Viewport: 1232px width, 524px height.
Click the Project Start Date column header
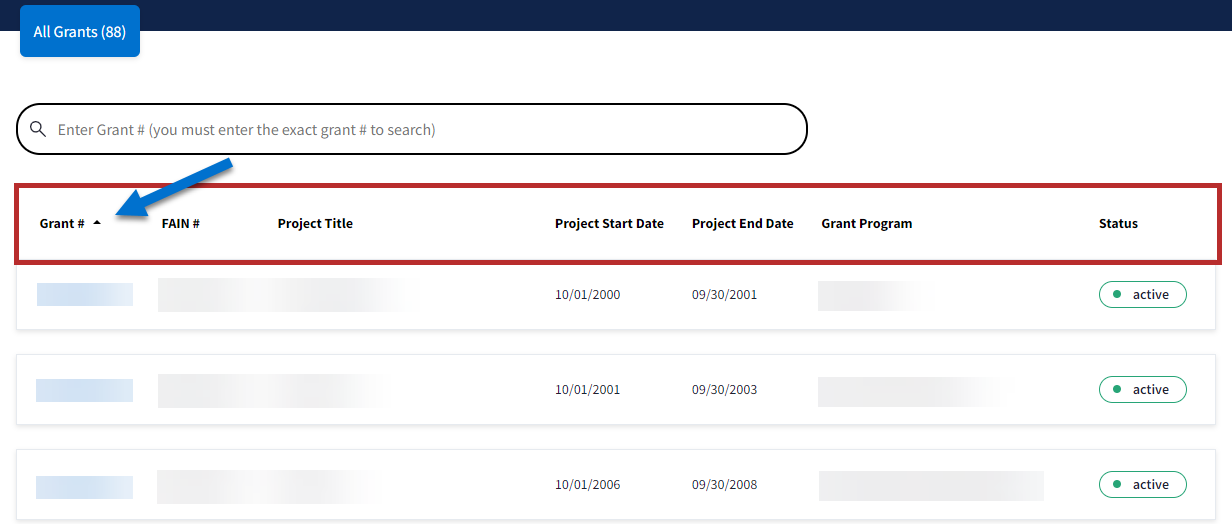(609, 224)
